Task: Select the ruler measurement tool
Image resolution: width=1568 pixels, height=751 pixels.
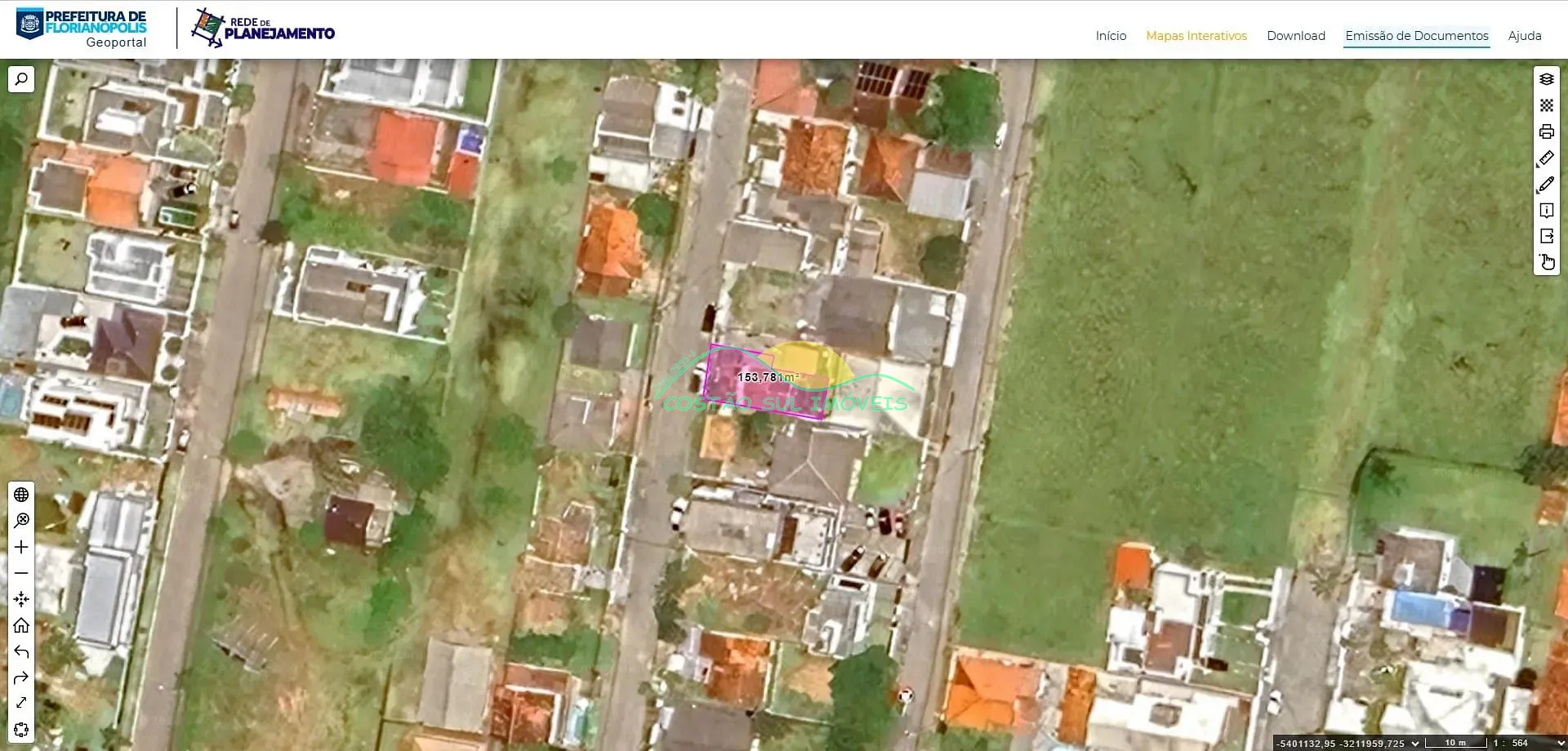Action: coord(1546,158)
